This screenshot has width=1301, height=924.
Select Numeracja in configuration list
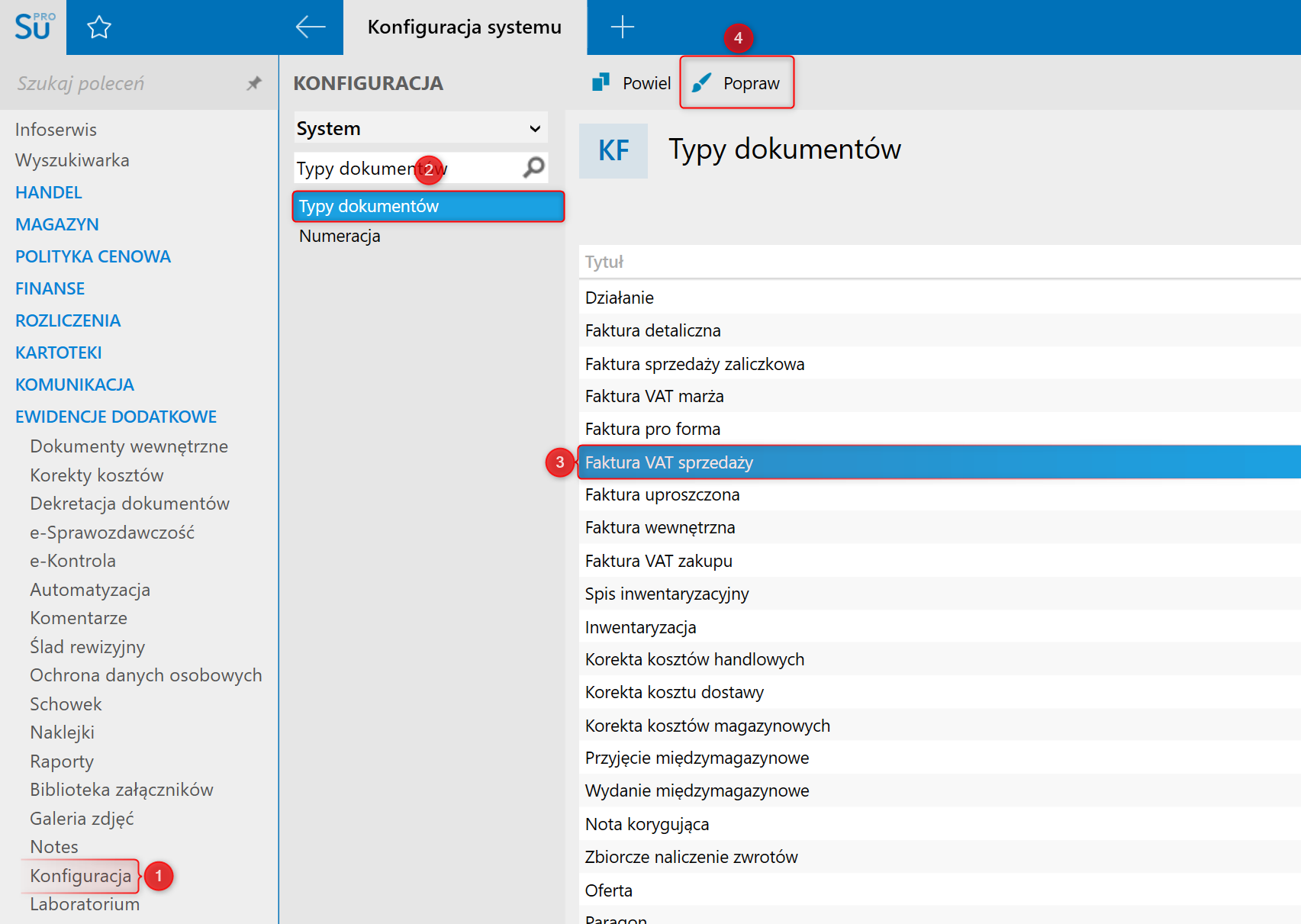(340, 236)
